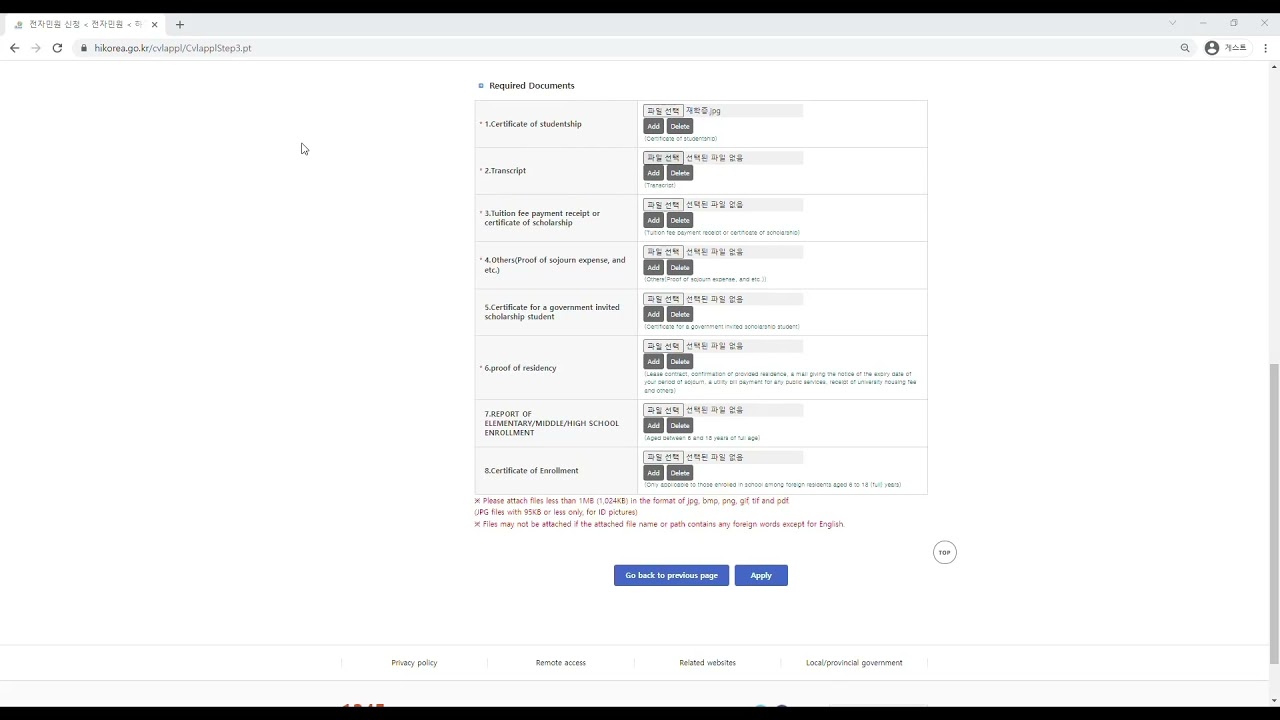
Task: Click Delete for Tuition fee payment receipt
Action: pyautogui.click(x=680, y=220)
